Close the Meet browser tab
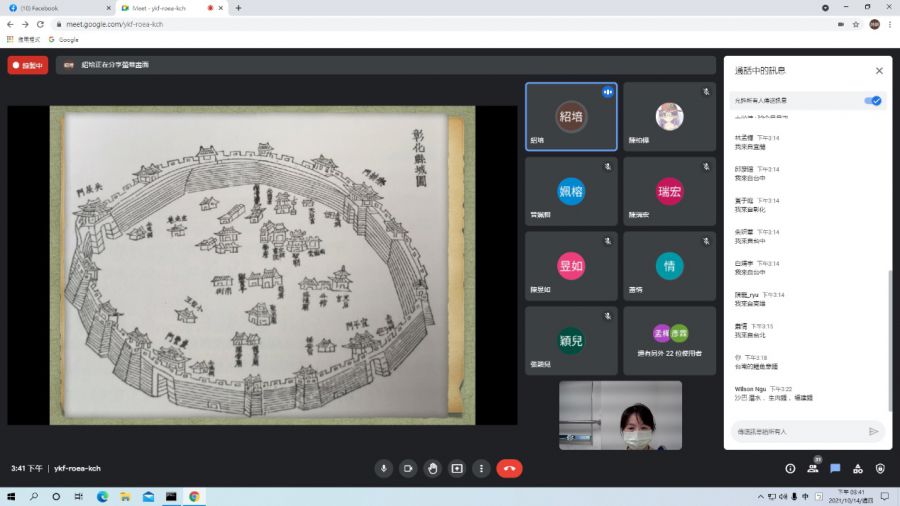Image resolution: width=900 pixels, height=506 pixels. (220, 8)
